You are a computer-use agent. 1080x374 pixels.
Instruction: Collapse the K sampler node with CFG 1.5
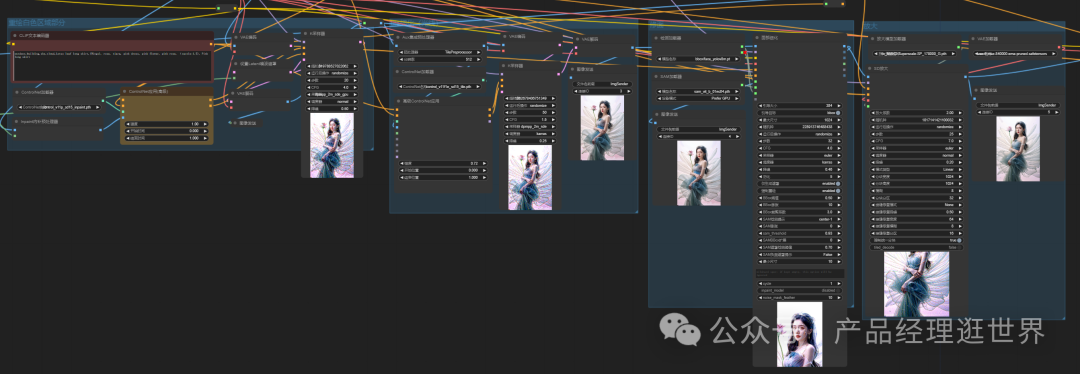(x=505, y=66)
